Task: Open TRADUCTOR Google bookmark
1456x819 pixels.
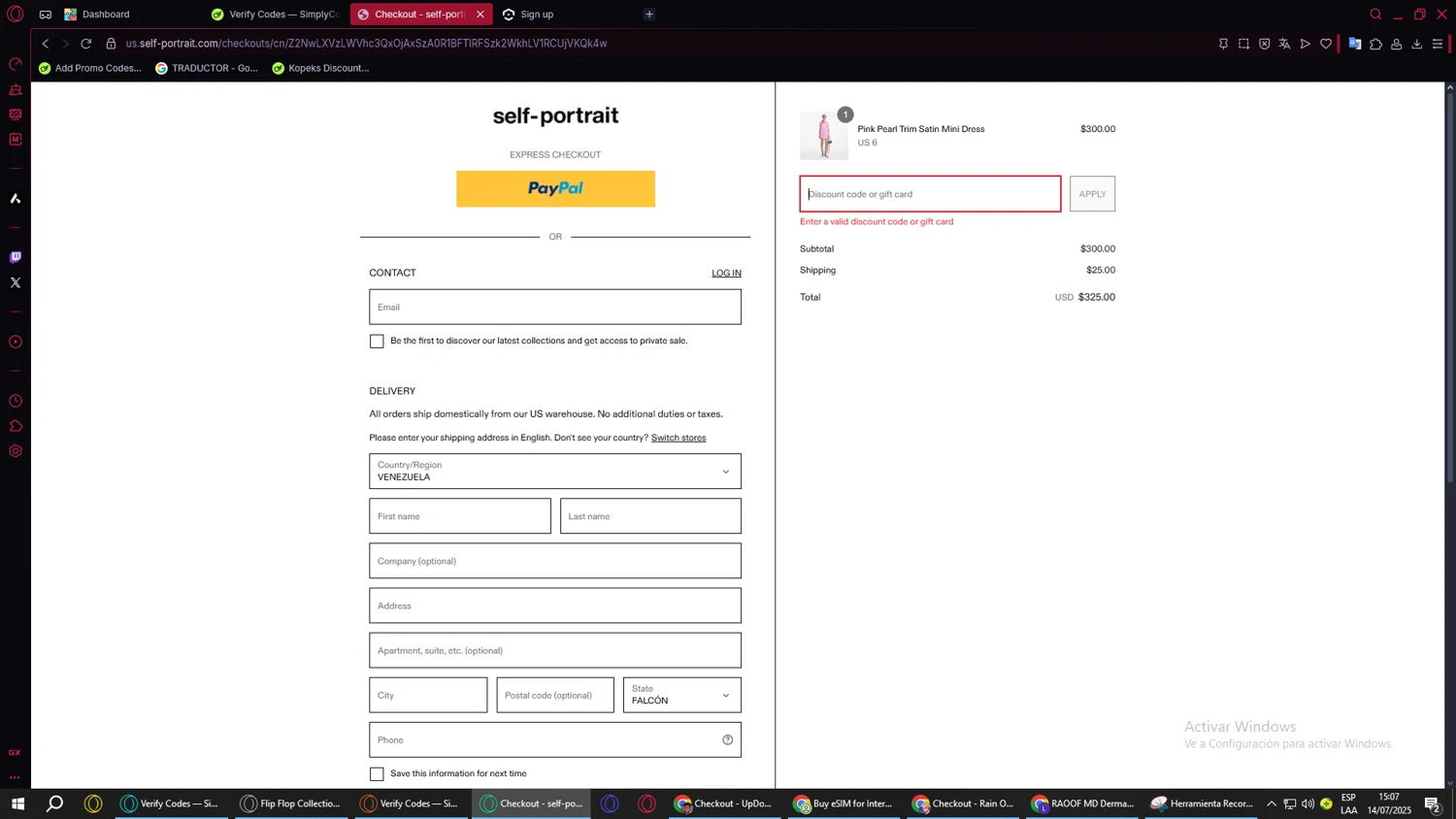Action: coord(207,68)
